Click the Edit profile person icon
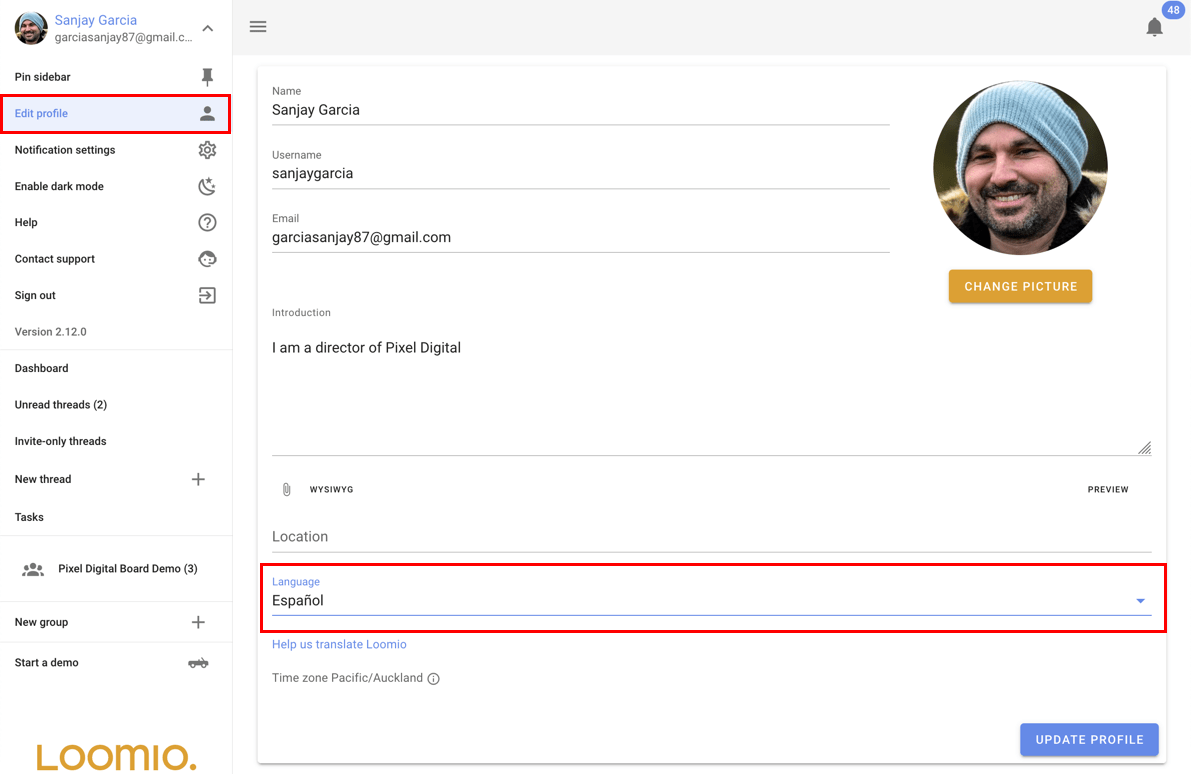1191x774 pixels. 207,114
